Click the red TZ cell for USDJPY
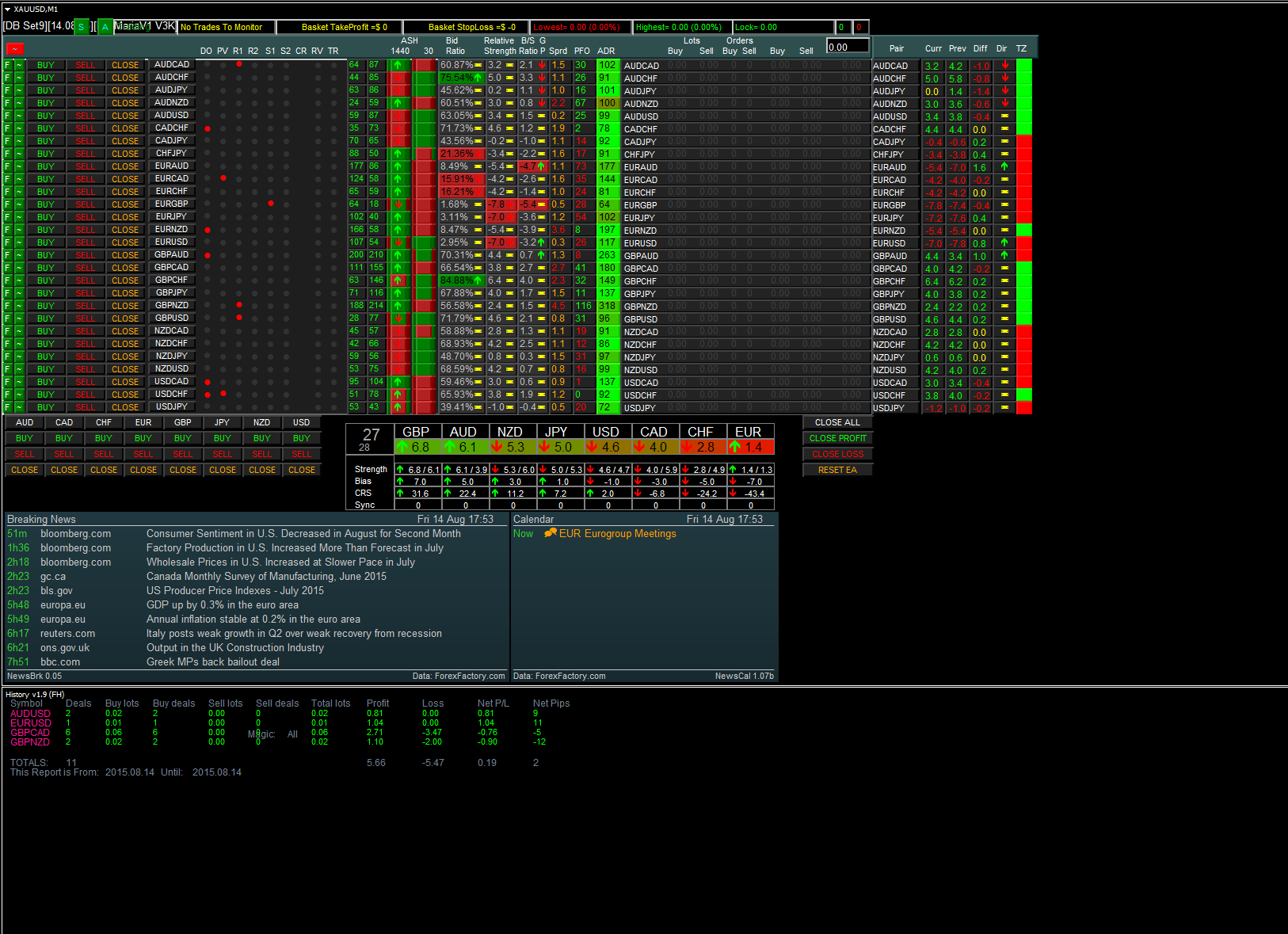 pos(1024,408)
